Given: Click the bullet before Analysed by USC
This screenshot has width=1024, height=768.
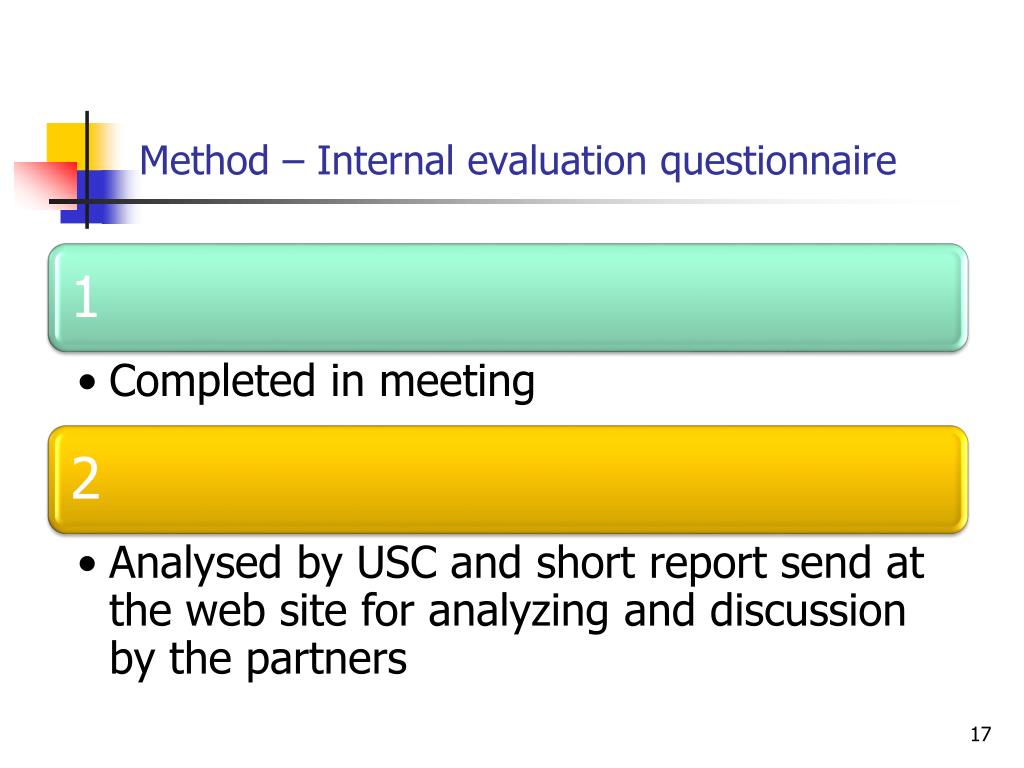Looking at the screenshot, I should pyautogui.click(x=87, y=564).
